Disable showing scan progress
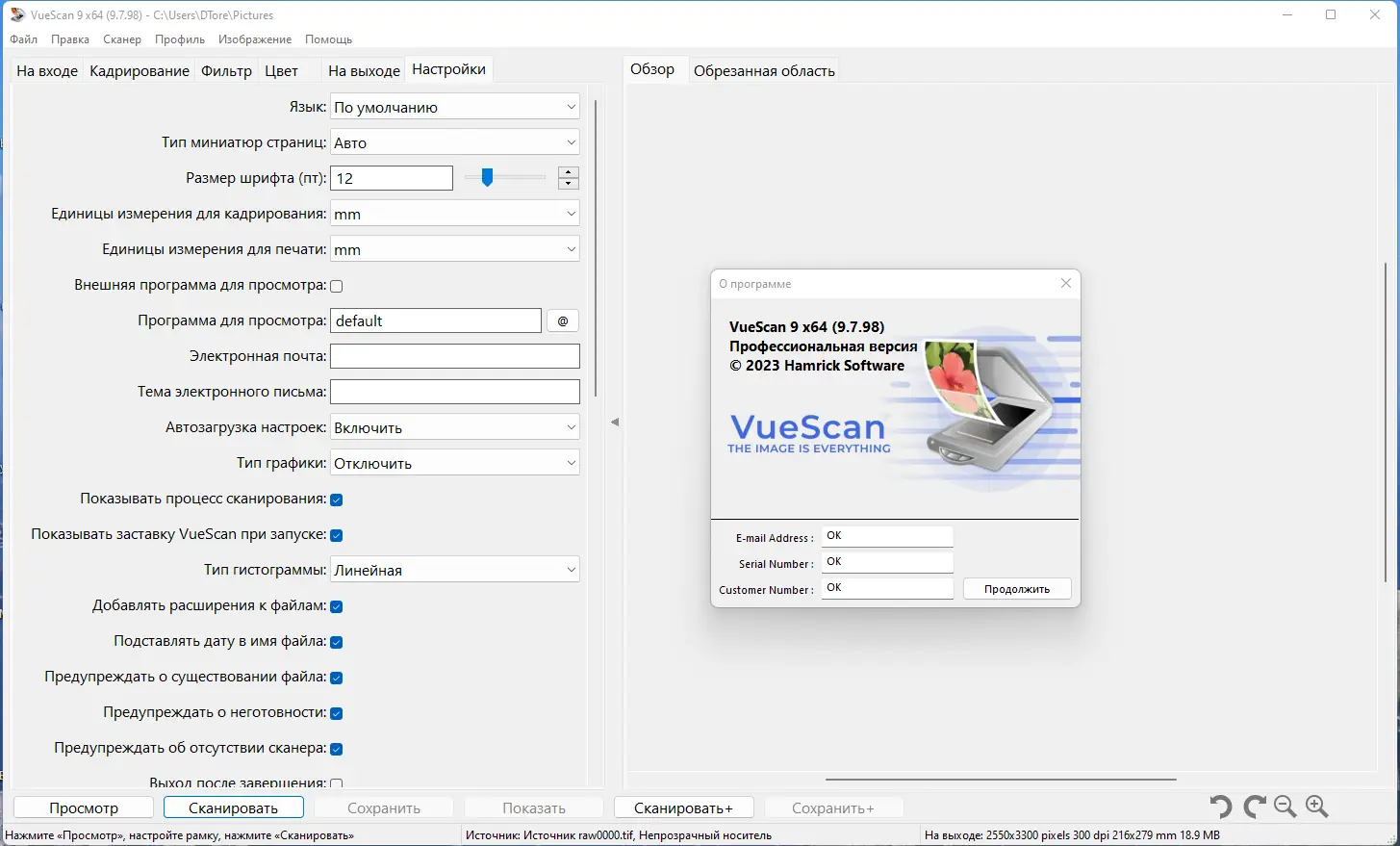This screenshot has width=1400, height=846. 336,499
